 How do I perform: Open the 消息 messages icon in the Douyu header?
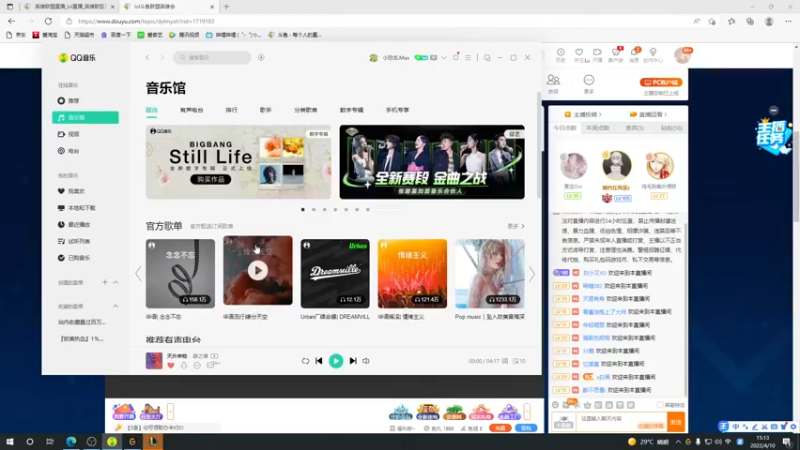click(x=634, y=55)
